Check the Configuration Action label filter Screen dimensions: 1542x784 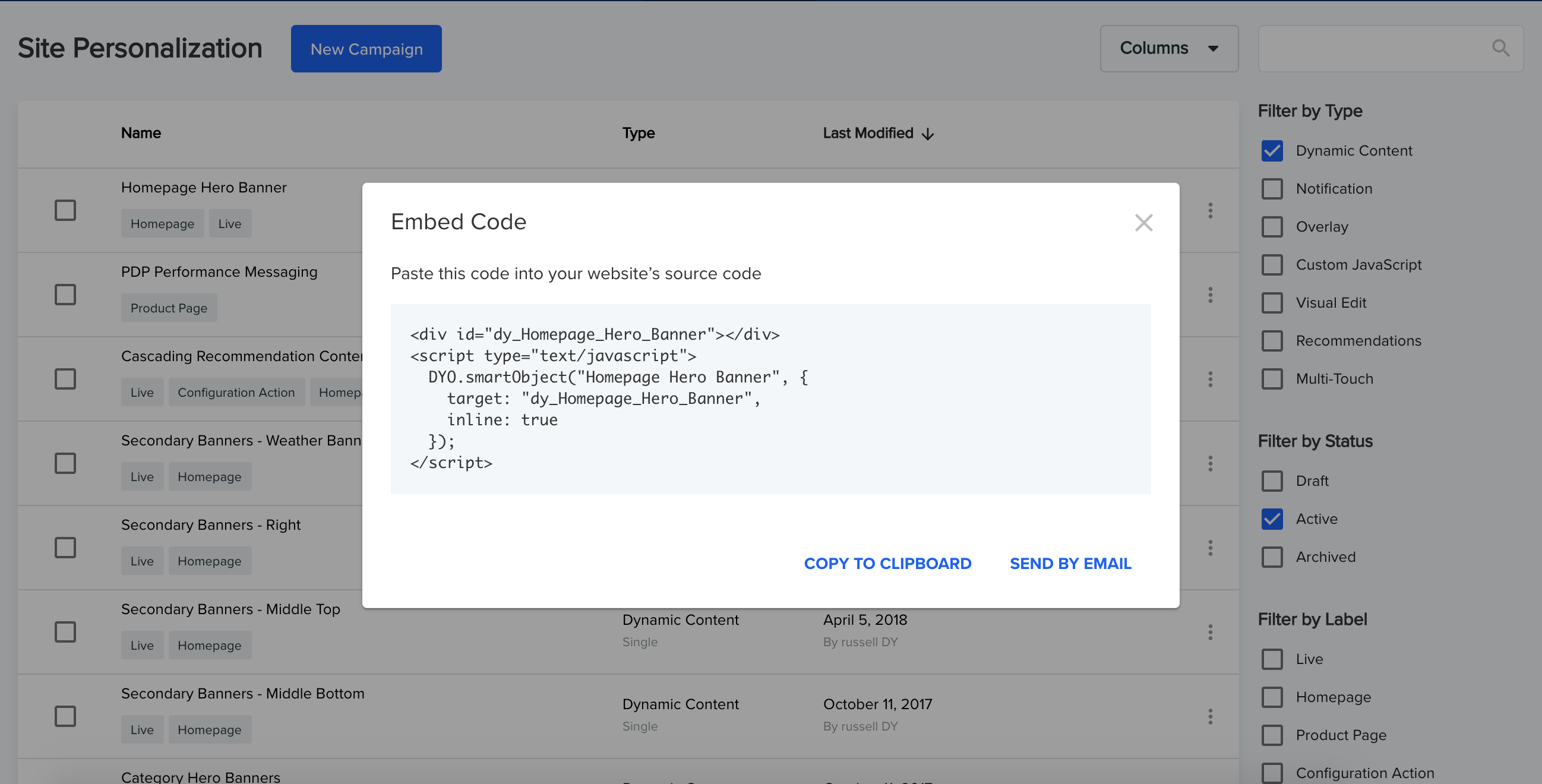[x=1272, y=773]
